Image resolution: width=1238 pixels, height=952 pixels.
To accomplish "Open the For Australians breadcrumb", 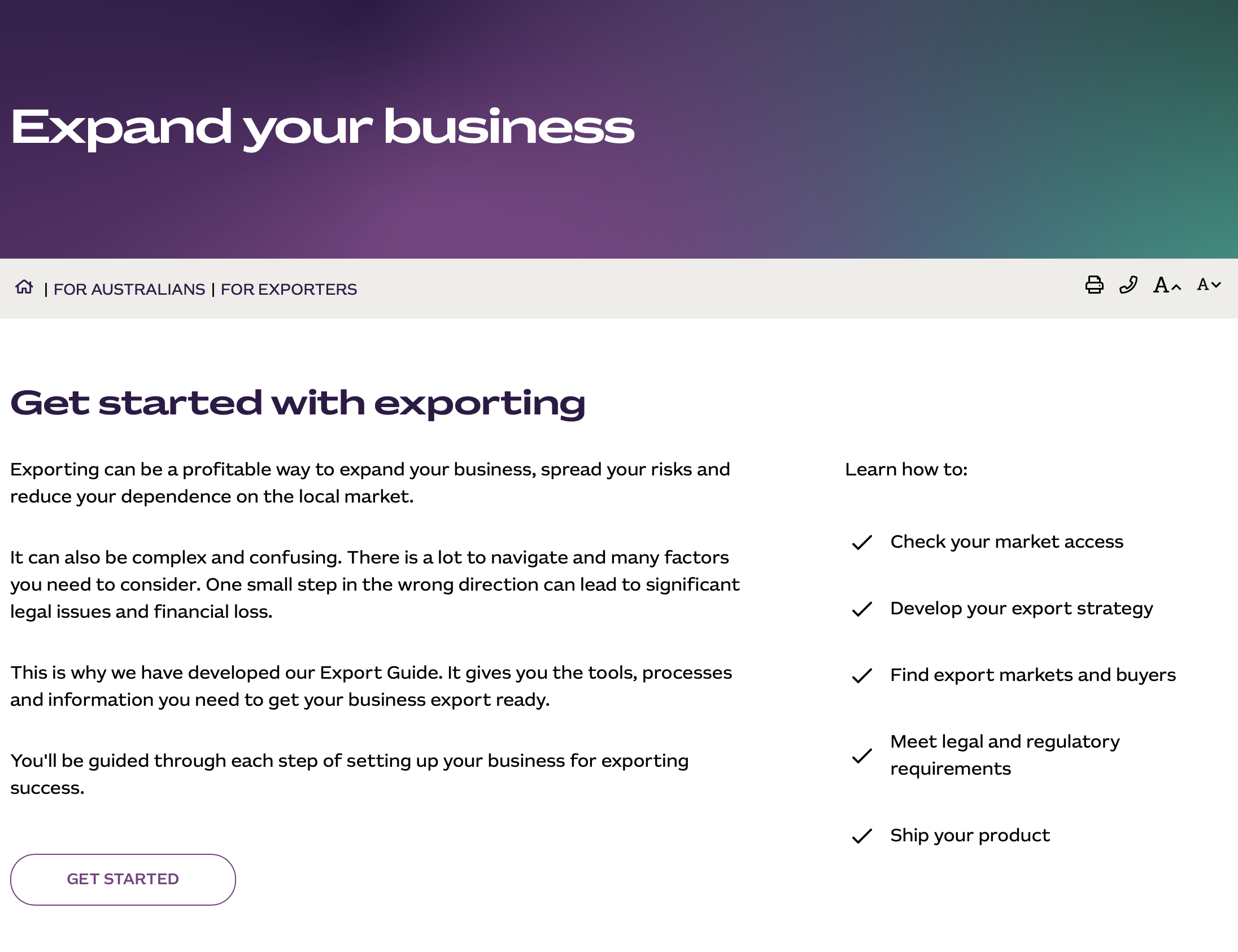I will [x=129, y=290].
